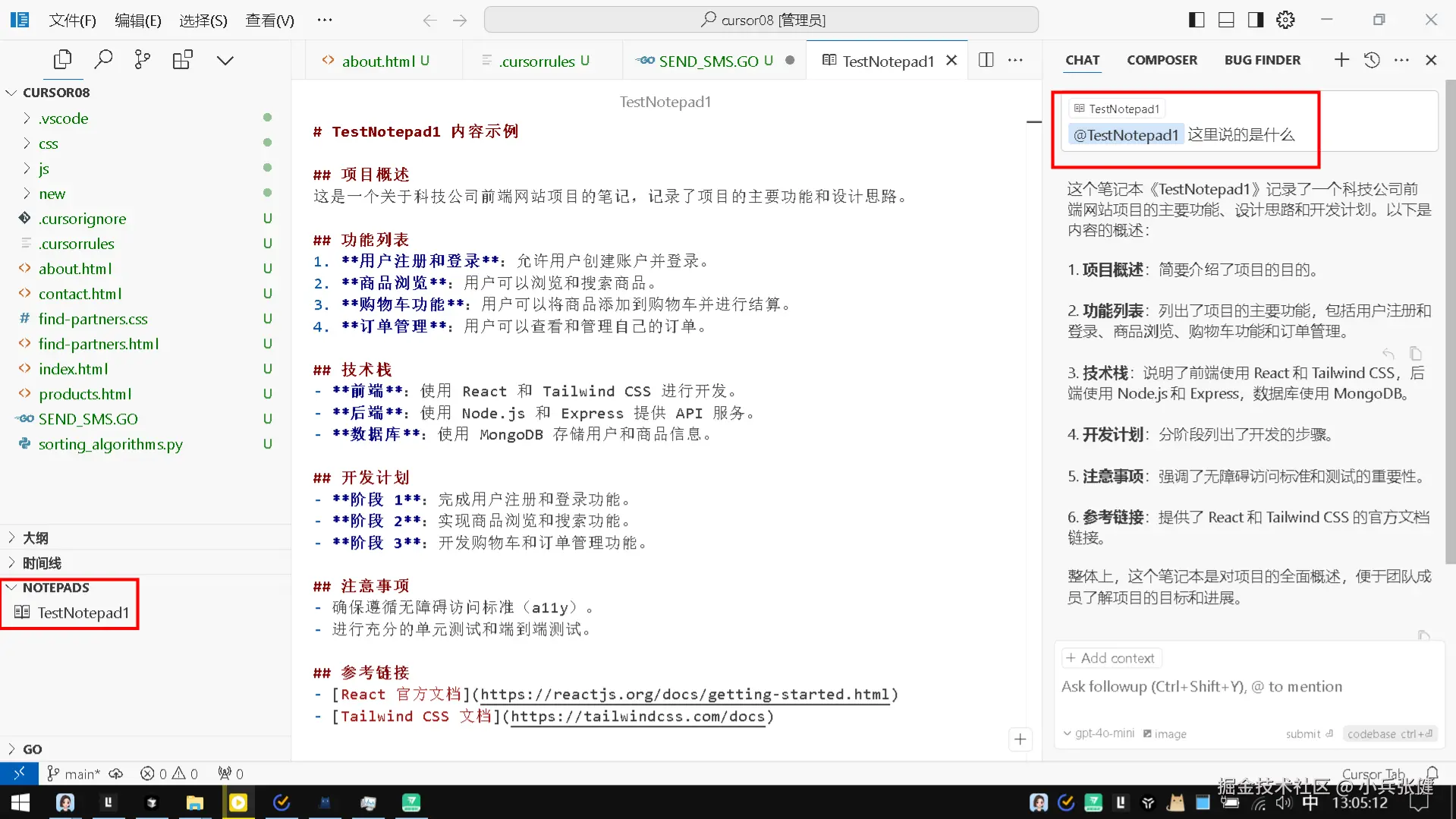The image size is (1456, 819).
Task: Open the Windows Start menu
Action: coord(20,802)
